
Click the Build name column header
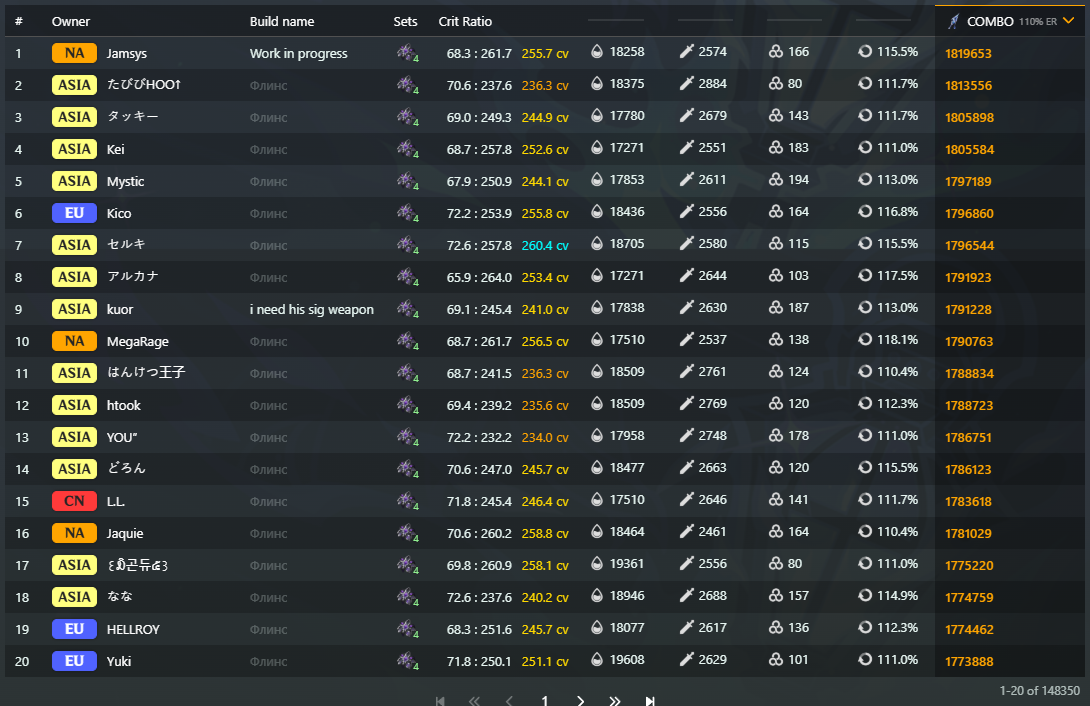coord(282,21)
